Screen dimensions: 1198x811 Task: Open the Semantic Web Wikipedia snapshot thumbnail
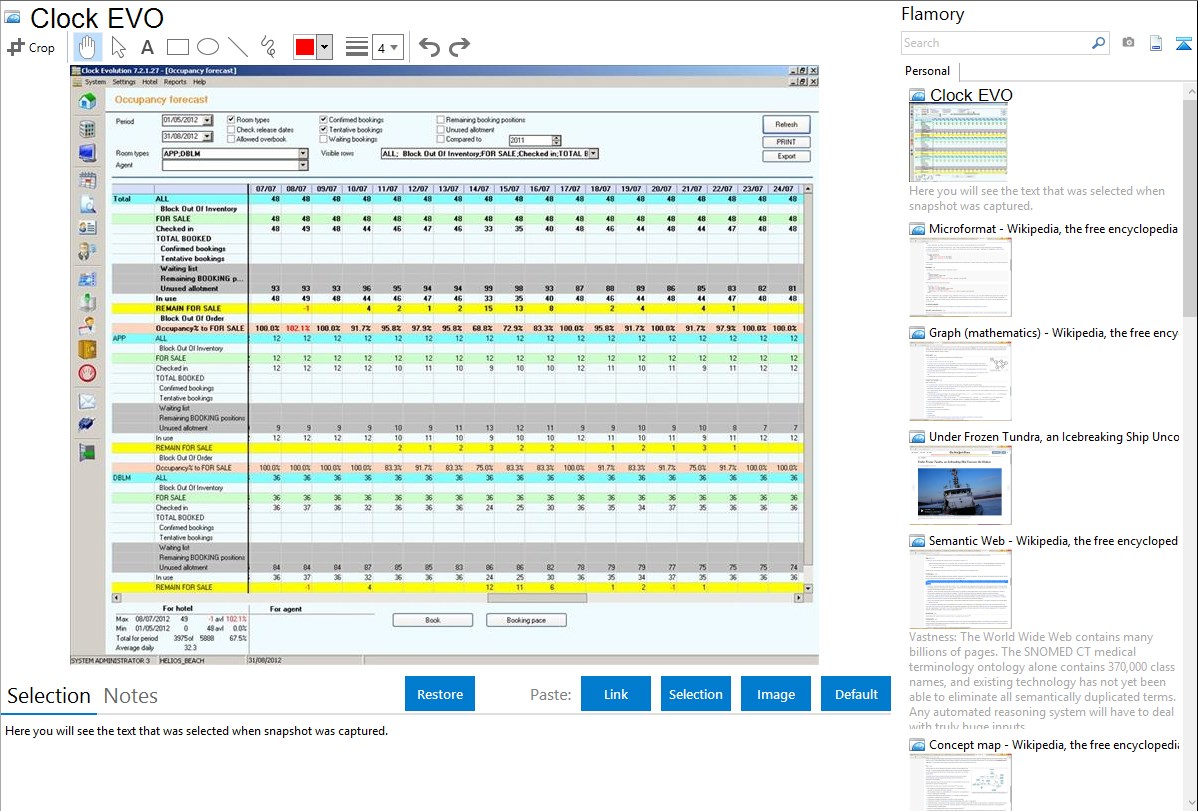(x=960, y=589)
